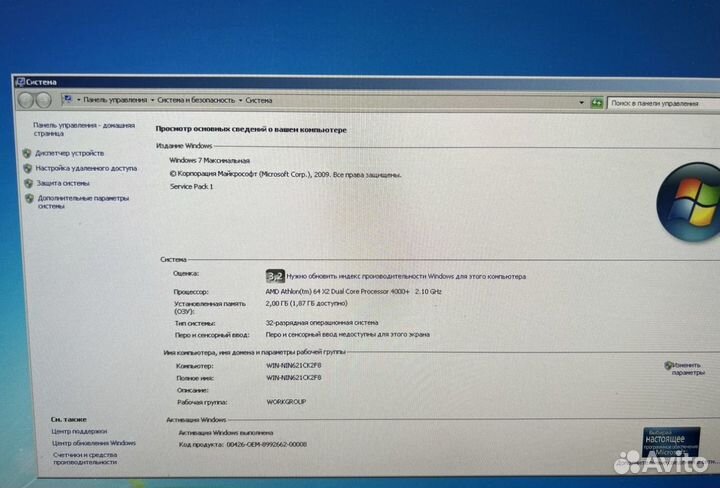The width and height of the screenshot is (720, 488).
Task: Expand the arrow after Система и безопасность breadcrumb
Action: [240, 100]
